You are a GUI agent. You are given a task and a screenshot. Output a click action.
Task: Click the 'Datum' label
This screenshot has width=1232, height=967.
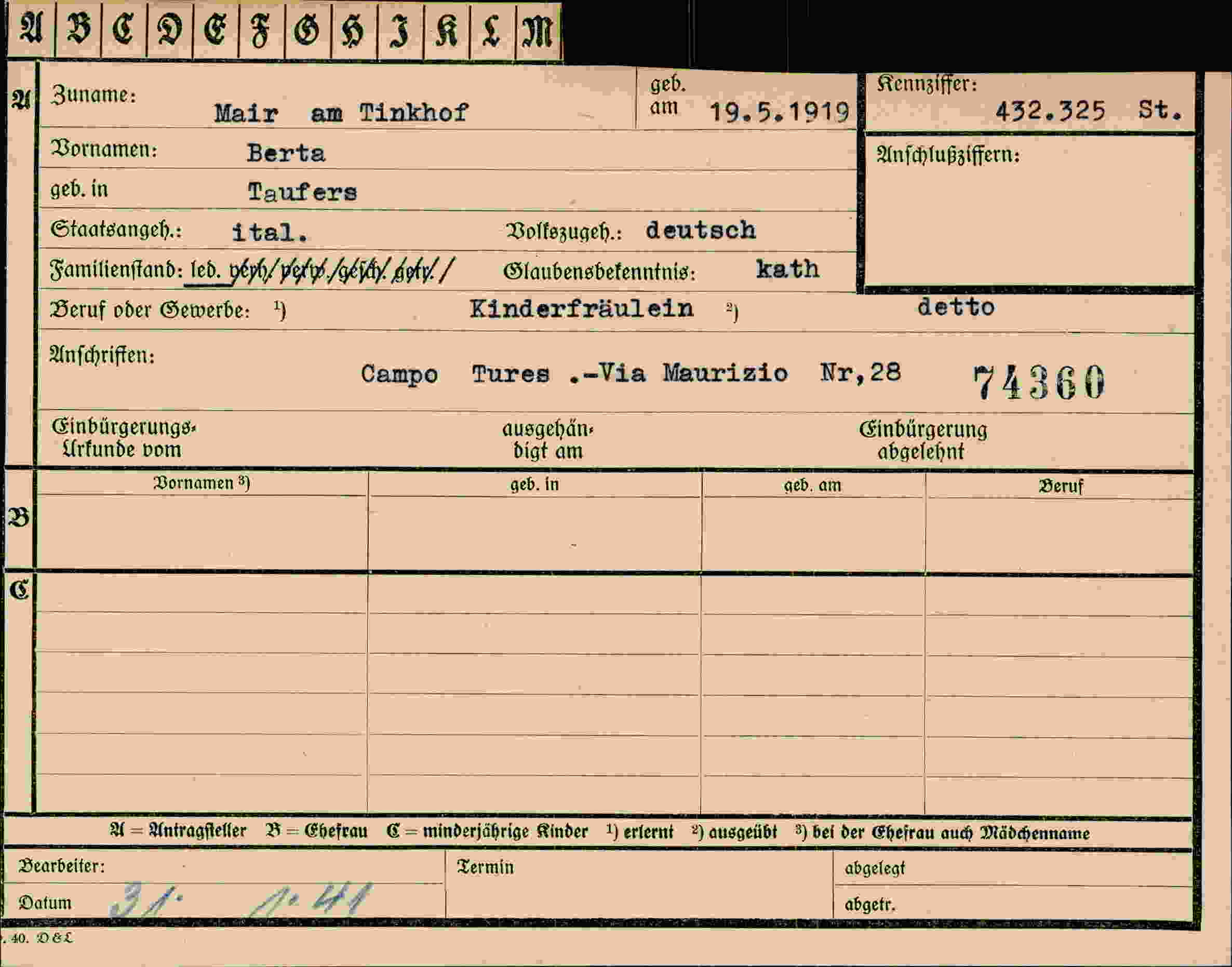(45, 903)
